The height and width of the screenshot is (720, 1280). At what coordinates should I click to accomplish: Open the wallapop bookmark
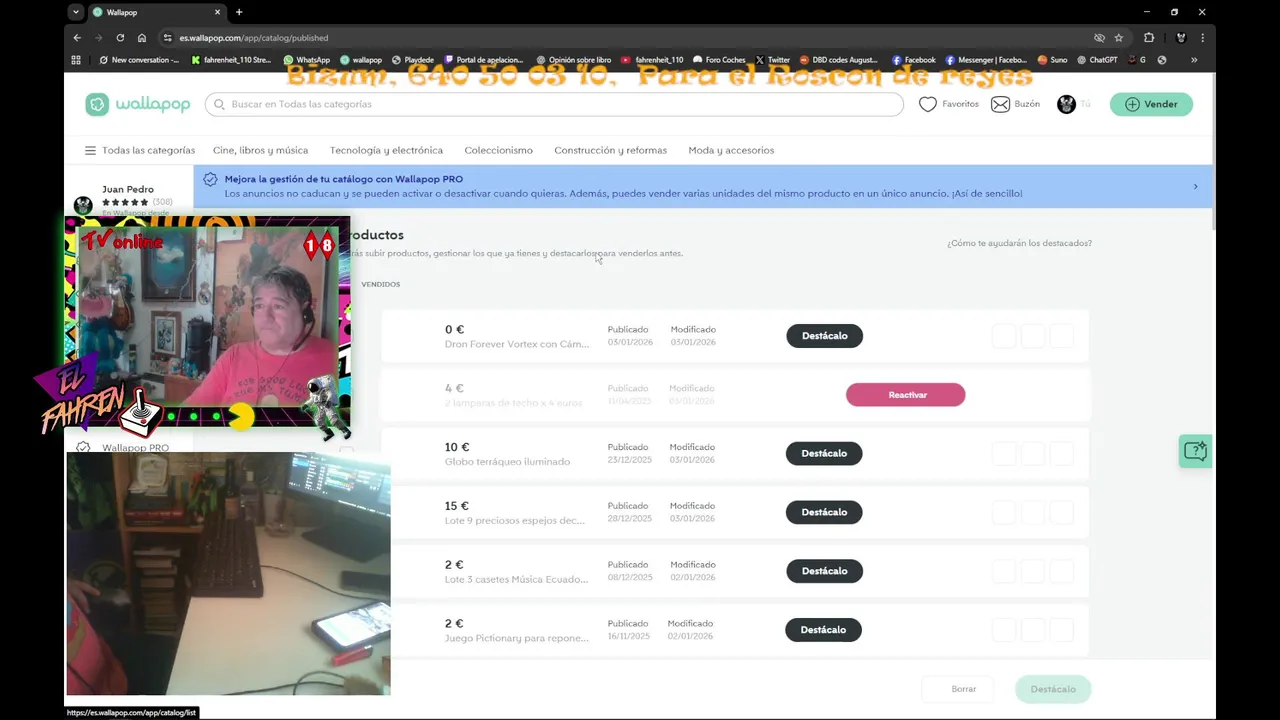pyautogui.click(x=361, y=60)
